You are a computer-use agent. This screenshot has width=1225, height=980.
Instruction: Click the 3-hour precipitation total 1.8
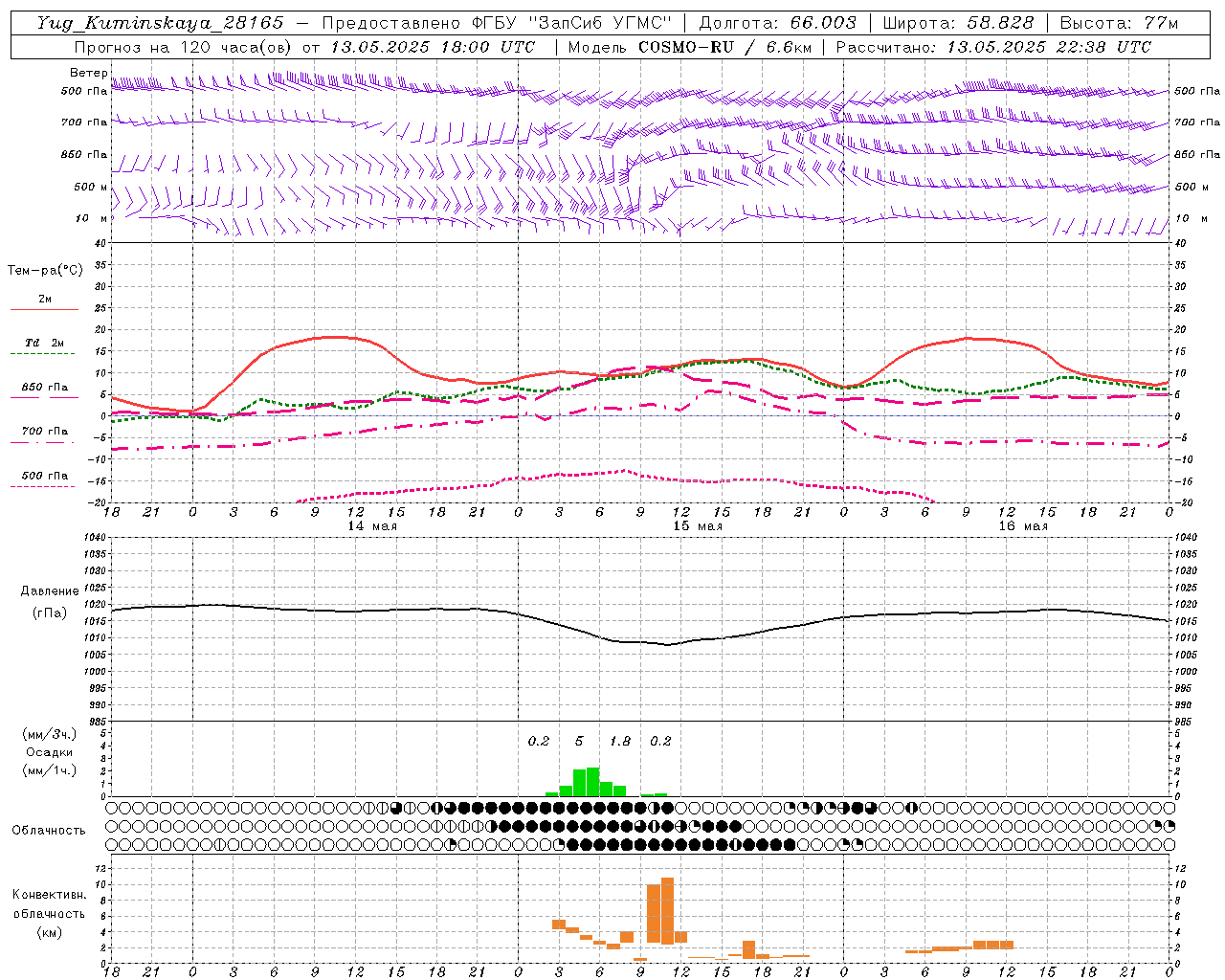[620, 741]
